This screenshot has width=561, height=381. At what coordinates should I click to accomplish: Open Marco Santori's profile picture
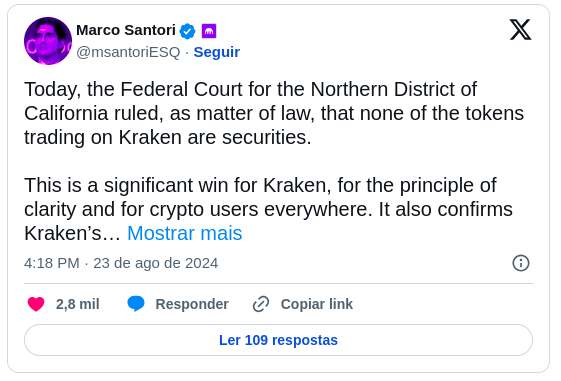point(48,41)
